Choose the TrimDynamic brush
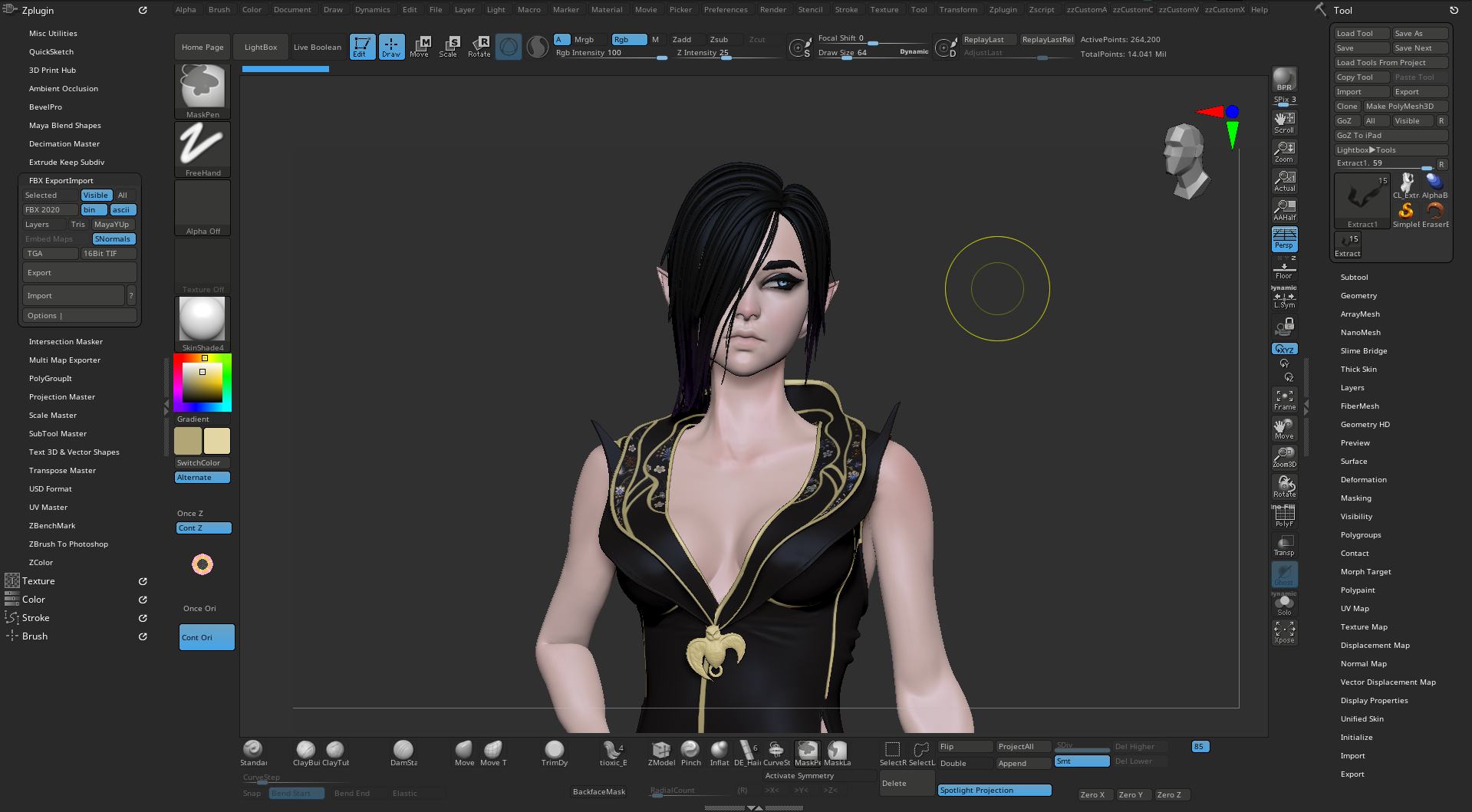 [x=554, y=751]
